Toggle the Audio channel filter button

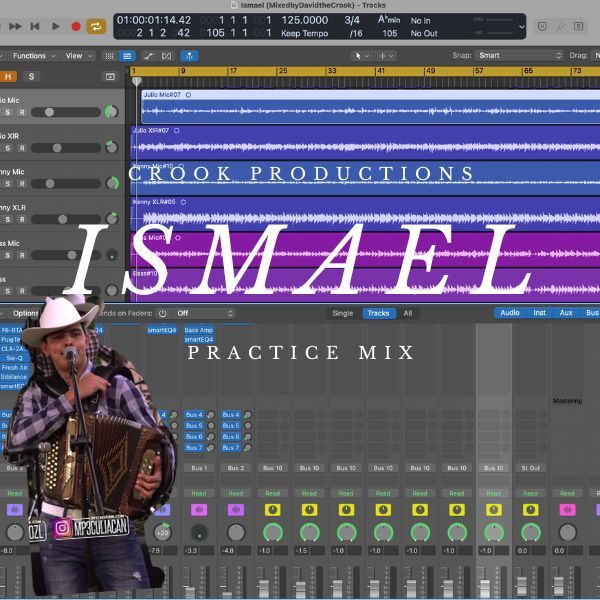tap(510, 313)
